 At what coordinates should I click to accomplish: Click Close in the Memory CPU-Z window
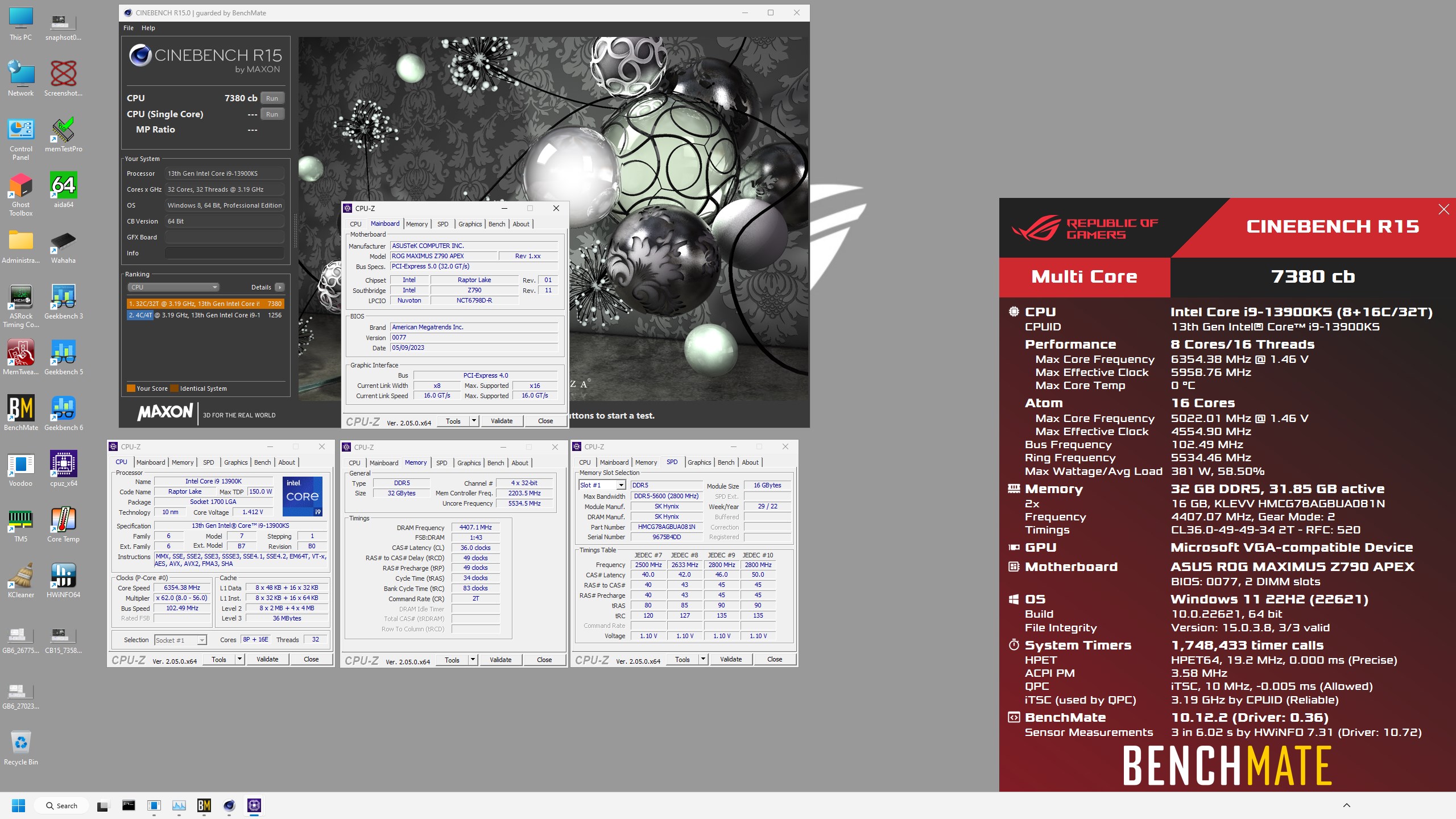click(544, 660)
